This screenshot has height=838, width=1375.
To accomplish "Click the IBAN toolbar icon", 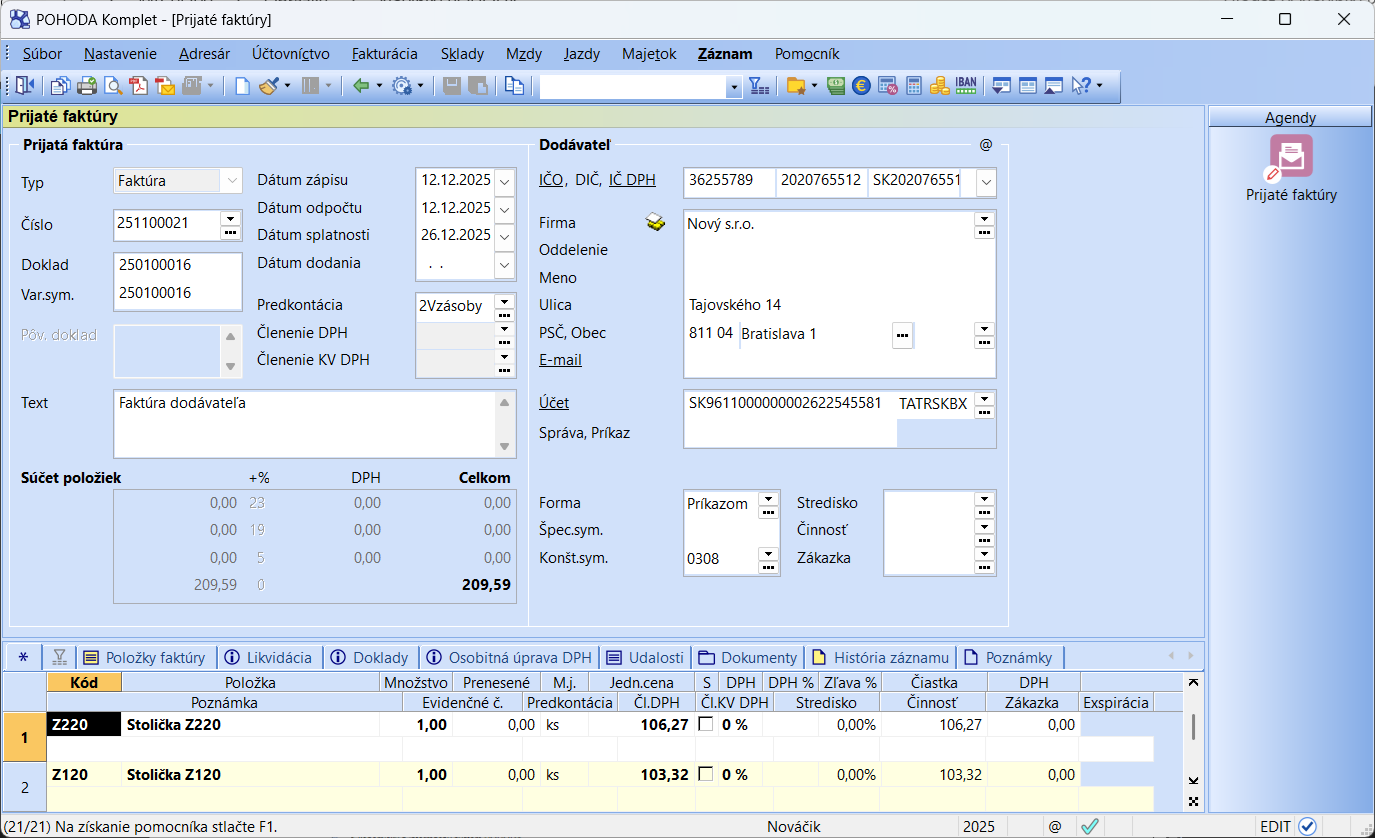I will pos(966,86).
